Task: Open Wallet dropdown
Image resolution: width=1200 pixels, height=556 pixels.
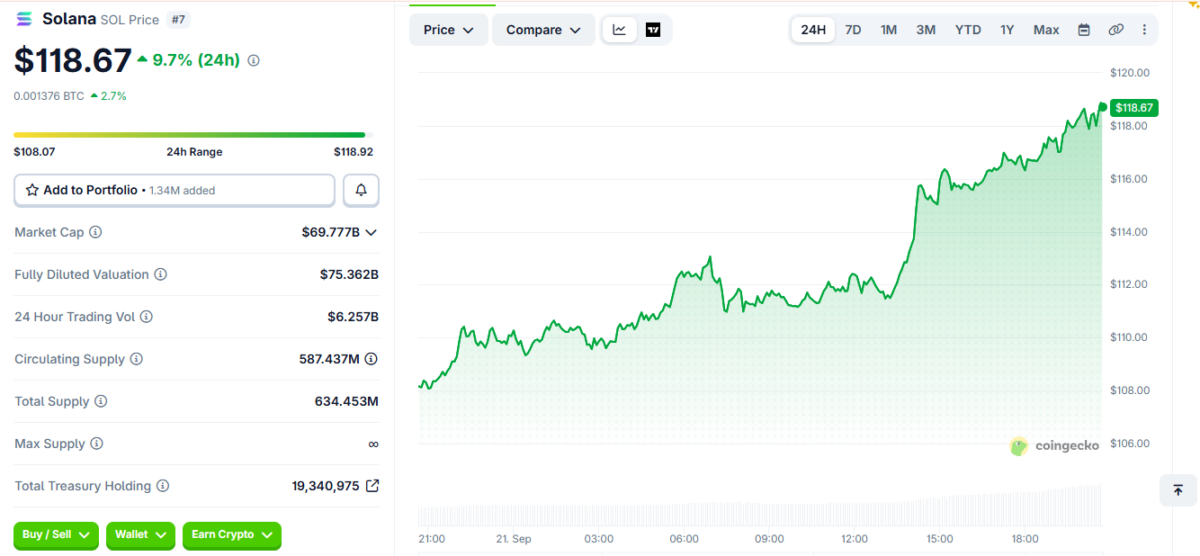Action: click(x=141, y=535)
